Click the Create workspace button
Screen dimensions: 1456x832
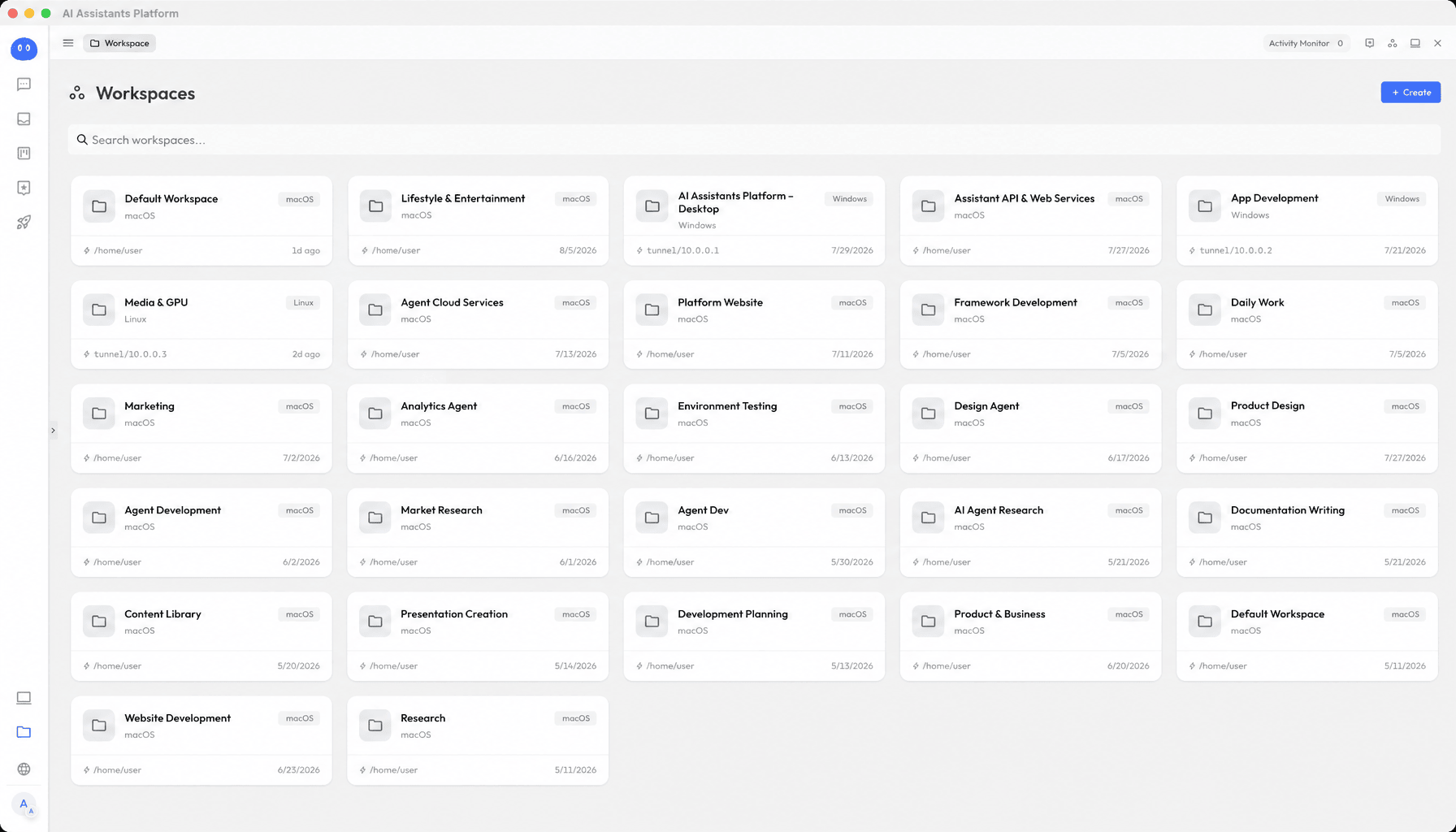click(1410, 93)
